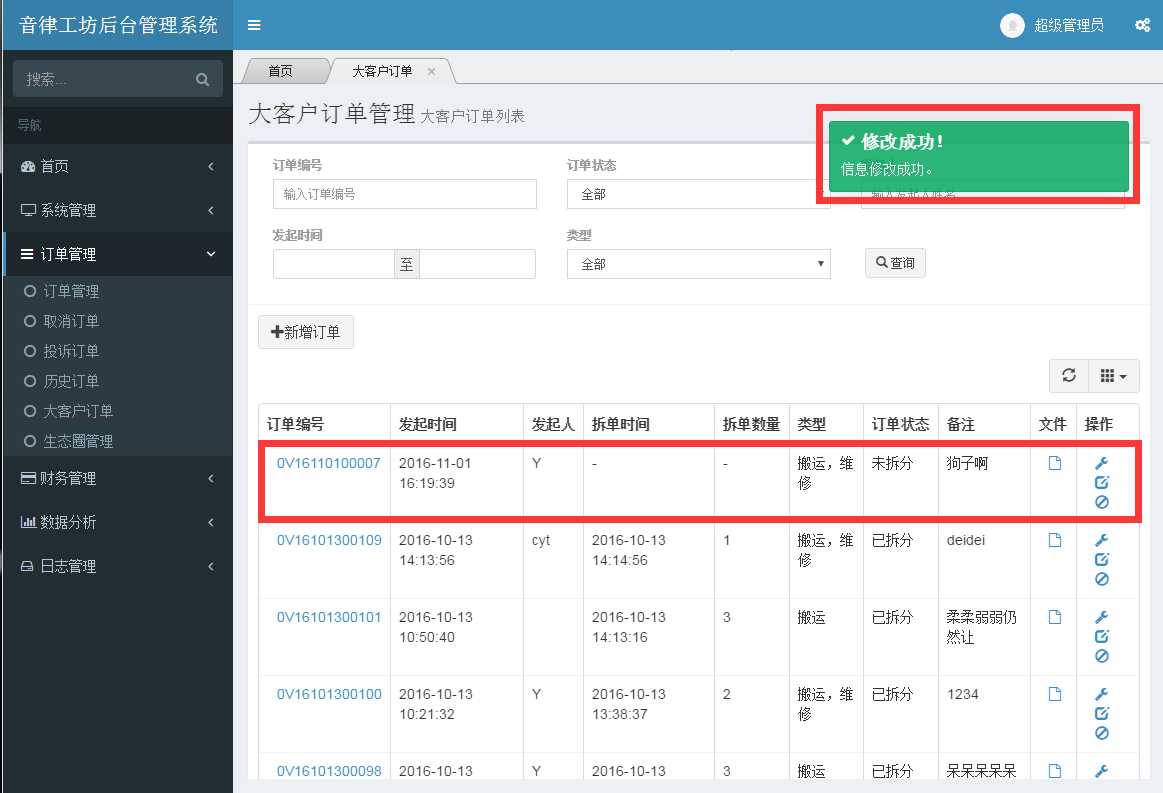1163x793 pixels.
Task: Select 生态圈管理 submenu item
Action: 78,441
